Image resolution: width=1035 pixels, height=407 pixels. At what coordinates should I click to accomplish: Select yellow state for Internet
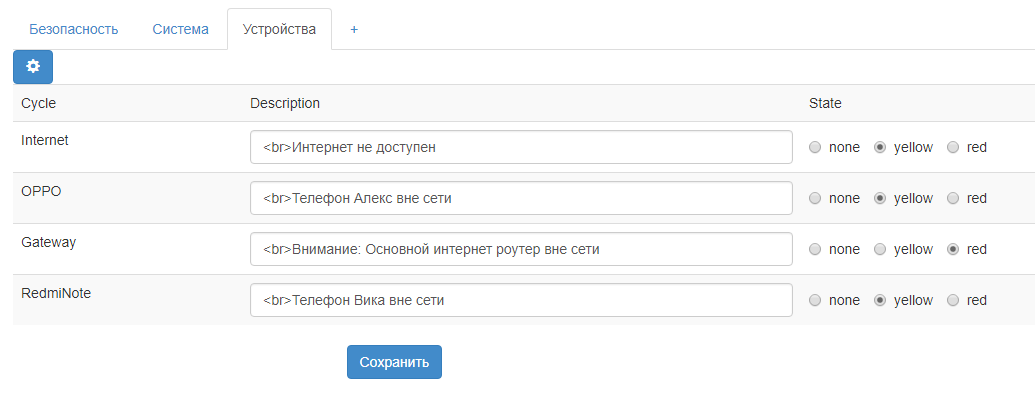point(880,148)
